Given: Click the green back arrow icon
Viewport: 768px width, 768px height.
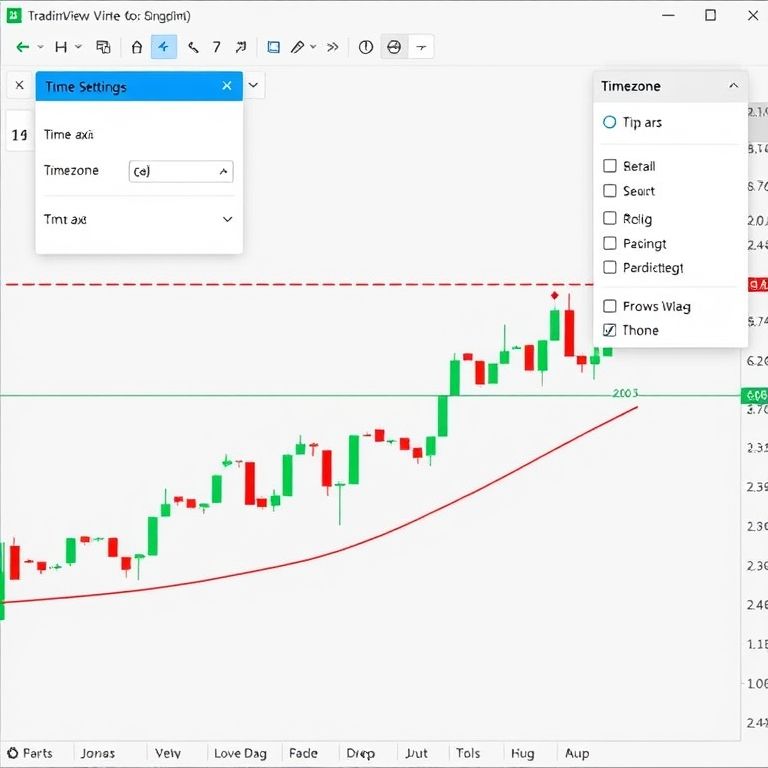Looking at the screenshot, I should point(22,47).
